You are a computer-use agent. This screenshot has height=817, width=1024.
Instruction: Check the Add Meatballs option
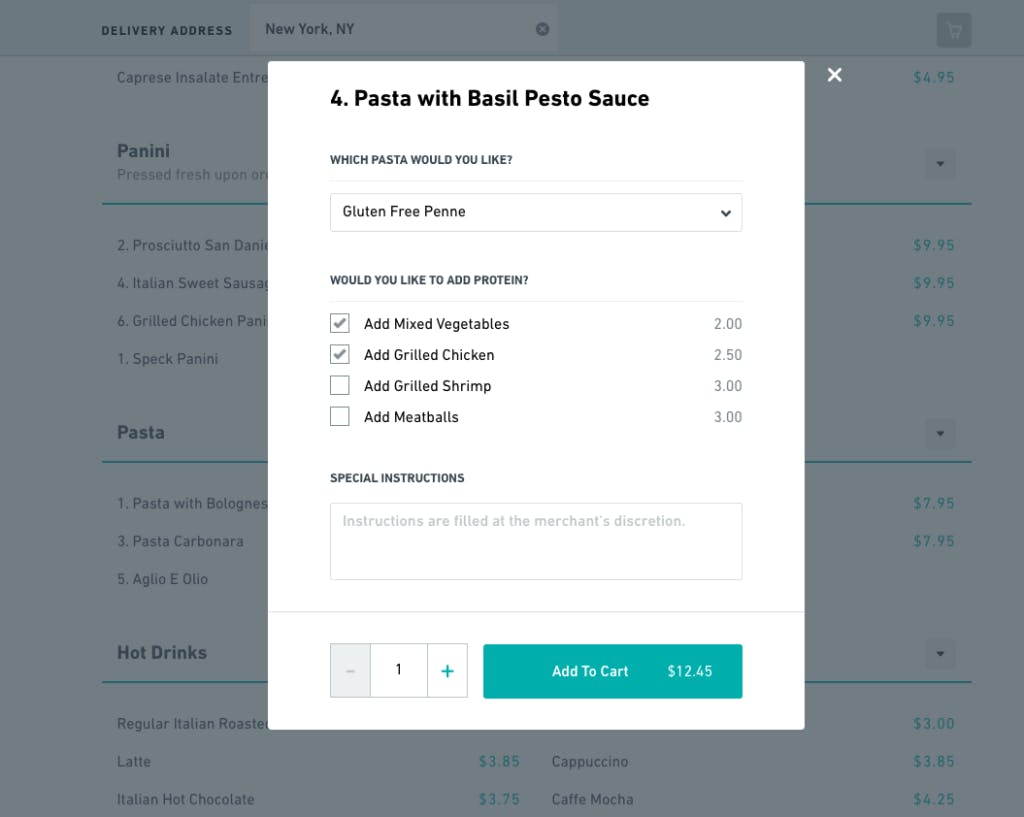click(339, 416)
